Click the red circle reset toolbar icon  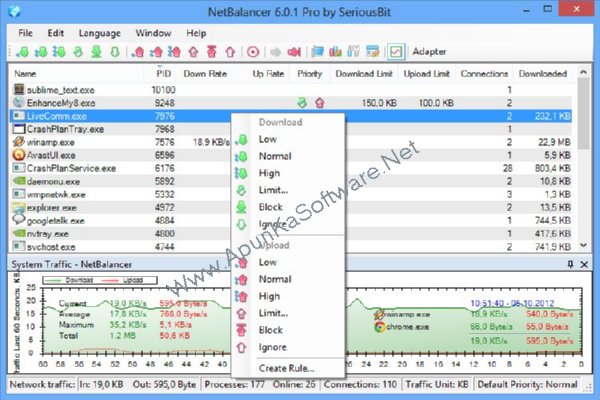(253, 52)
